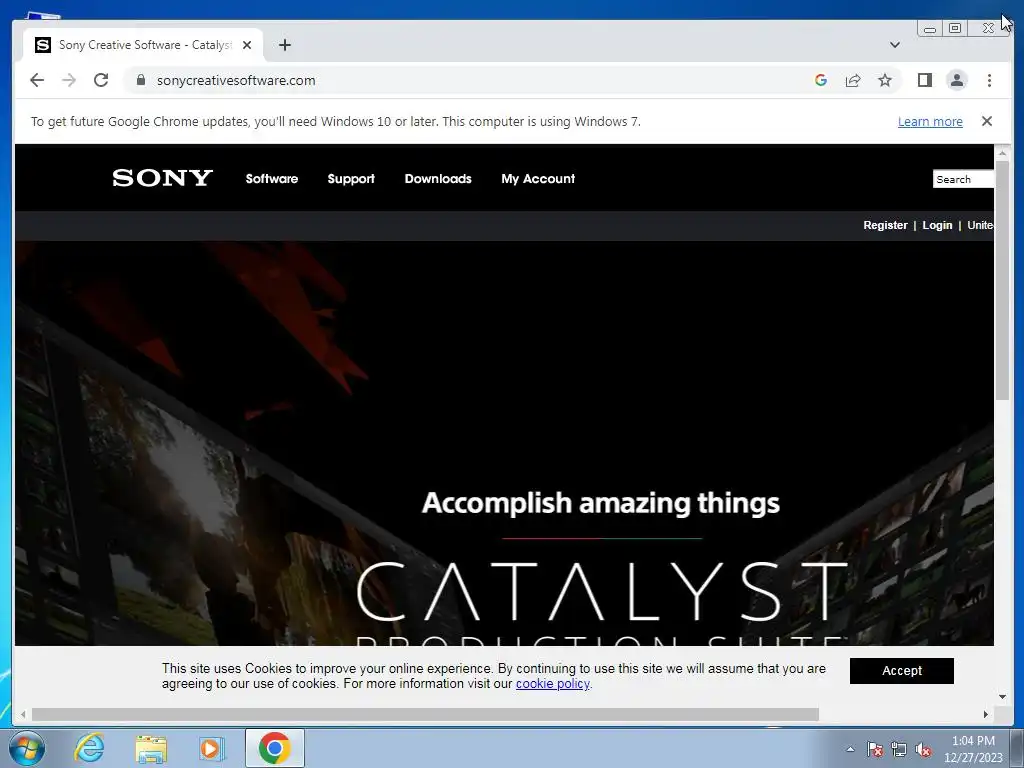Open the Windows Start menu
This screenshot has height=768, width=1024.
tap(27, 748)
